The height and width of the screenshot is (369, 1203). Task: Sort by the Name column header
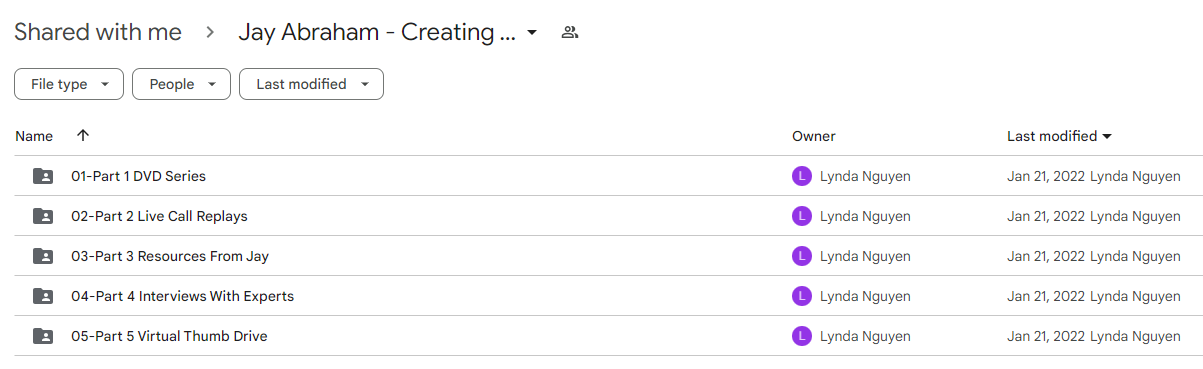[x=34, y=136]
